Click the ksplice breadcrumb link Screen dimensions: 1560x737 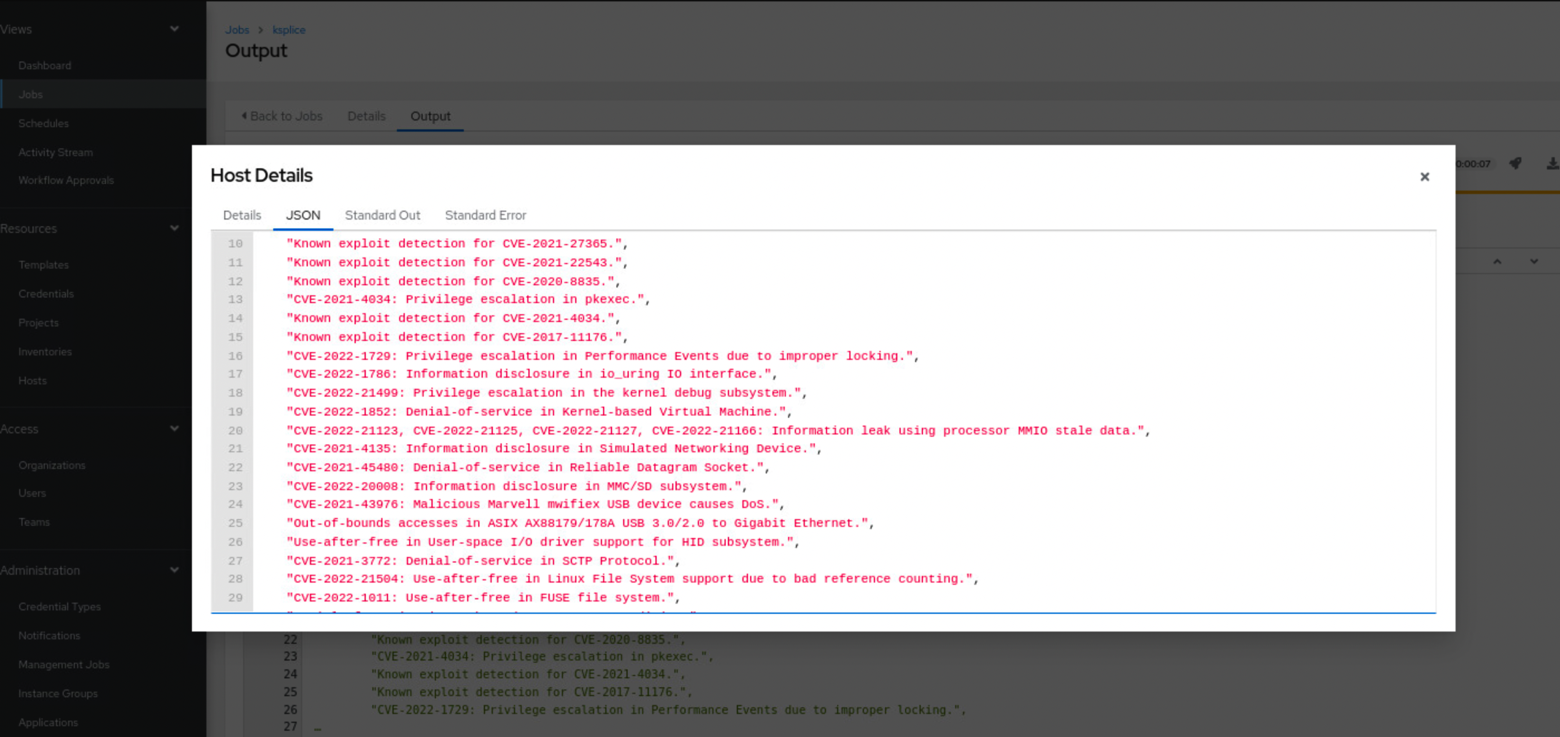[289, 30]
